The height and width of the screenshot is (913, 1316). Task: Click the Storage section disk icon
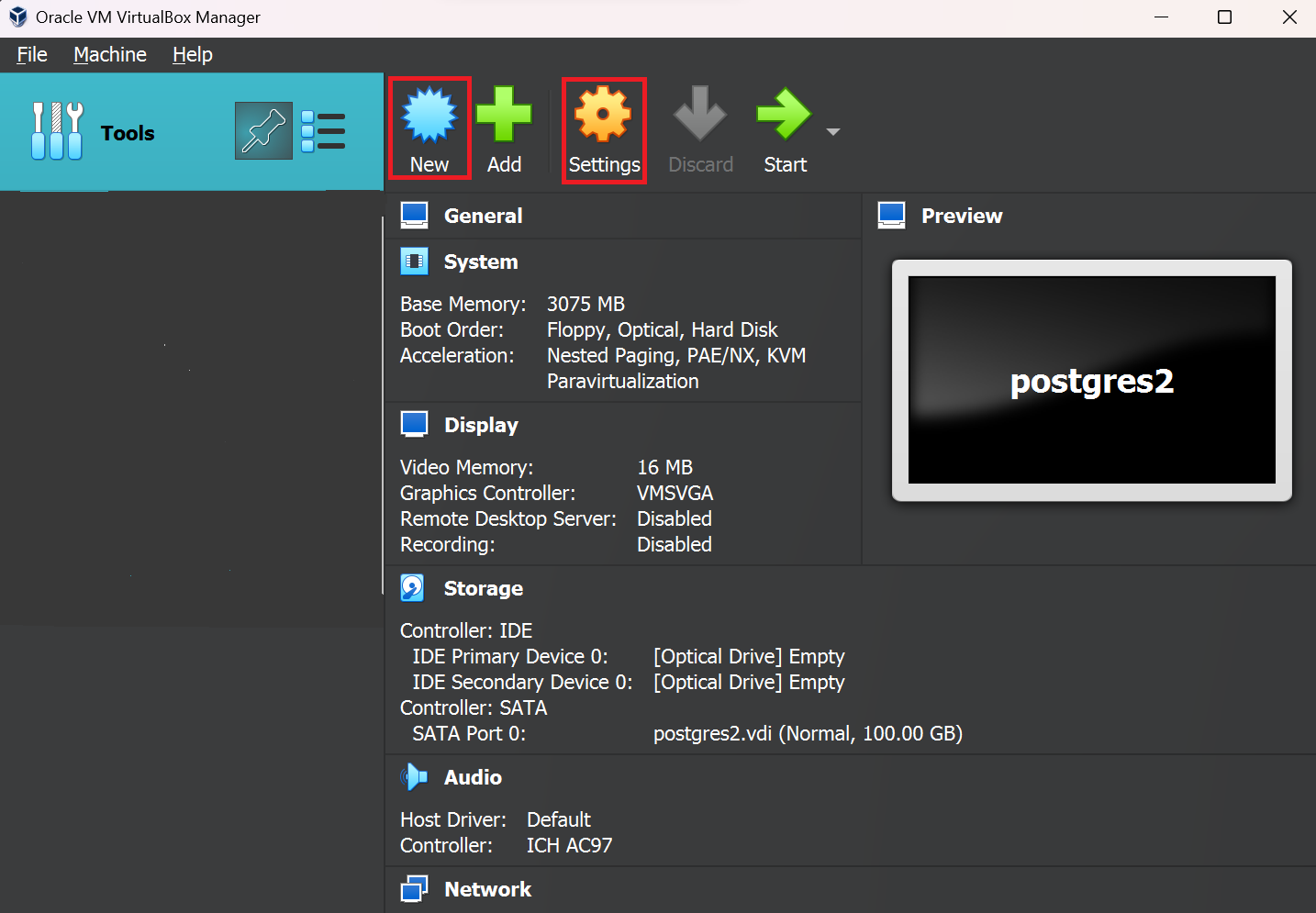click(x=413, y=588)
